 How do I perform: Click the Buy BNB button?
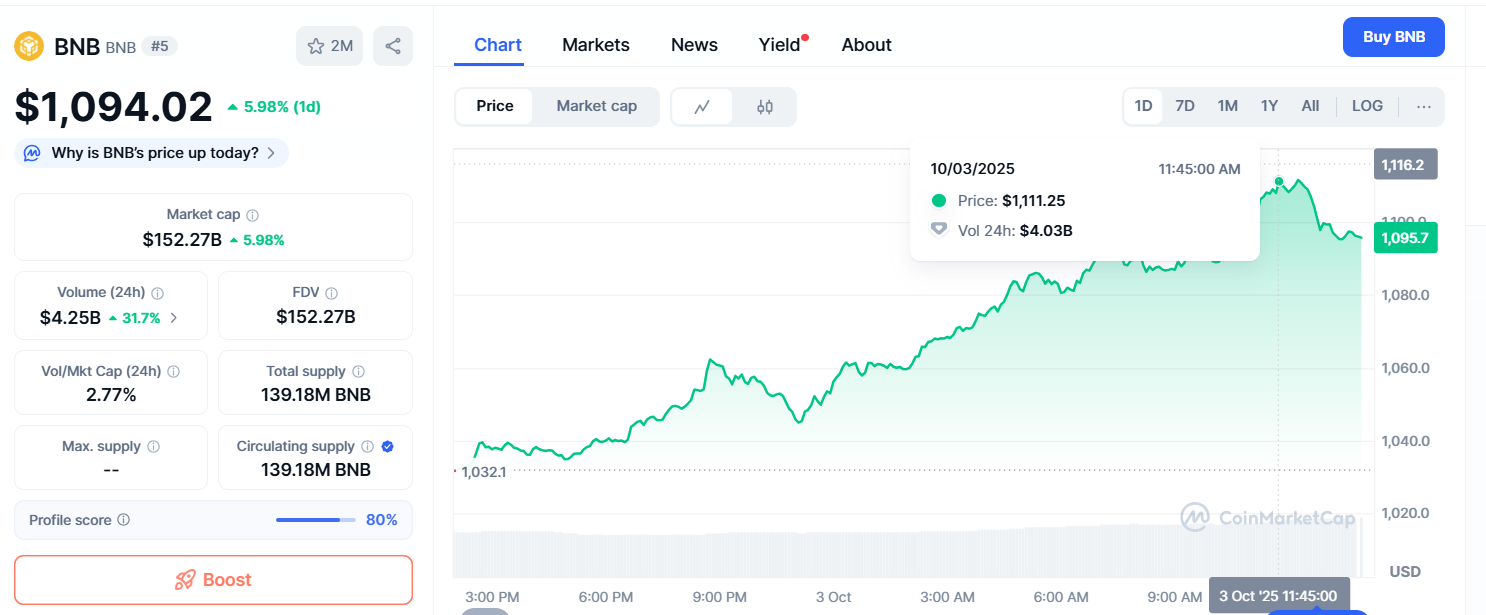pyautogui.click(x=1393, y=37)
